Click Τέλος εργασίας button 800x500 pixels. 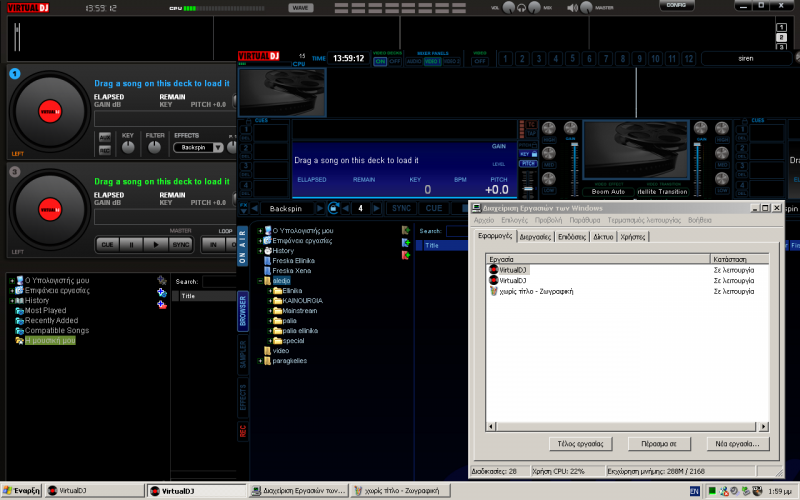pos(581,444)
